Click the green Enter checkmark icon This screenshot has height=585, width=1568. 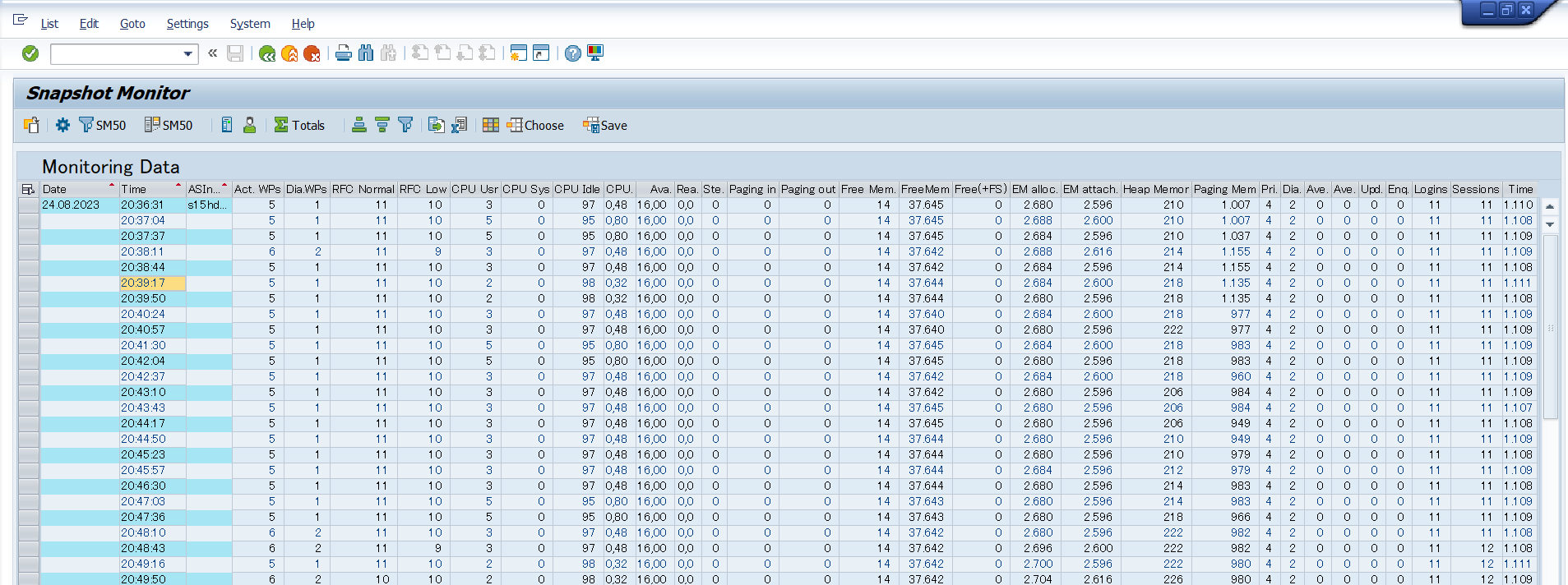30,53
